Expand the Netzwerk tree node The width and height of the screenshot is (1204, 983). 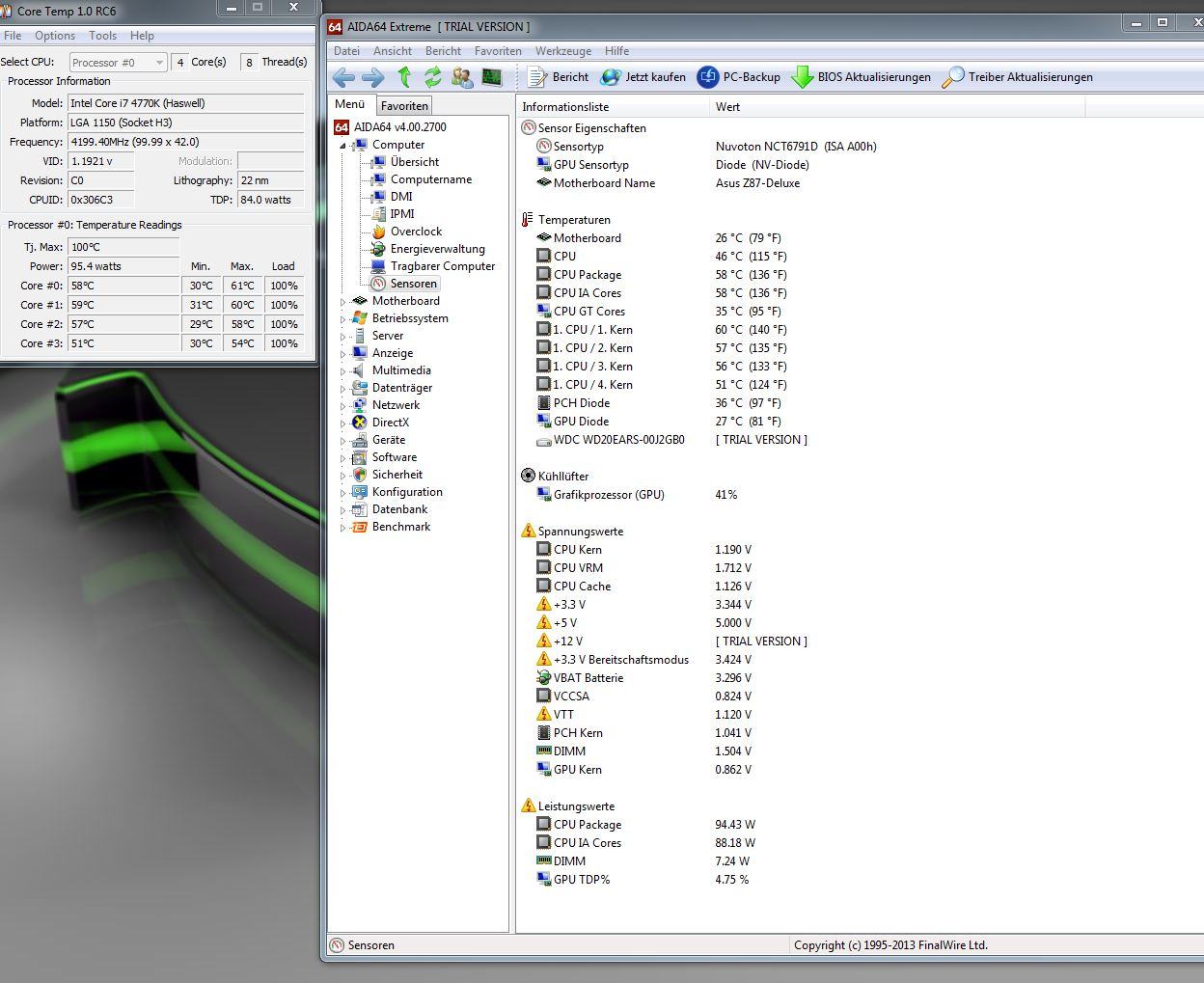pyautogui.click(x=342, y=405)
